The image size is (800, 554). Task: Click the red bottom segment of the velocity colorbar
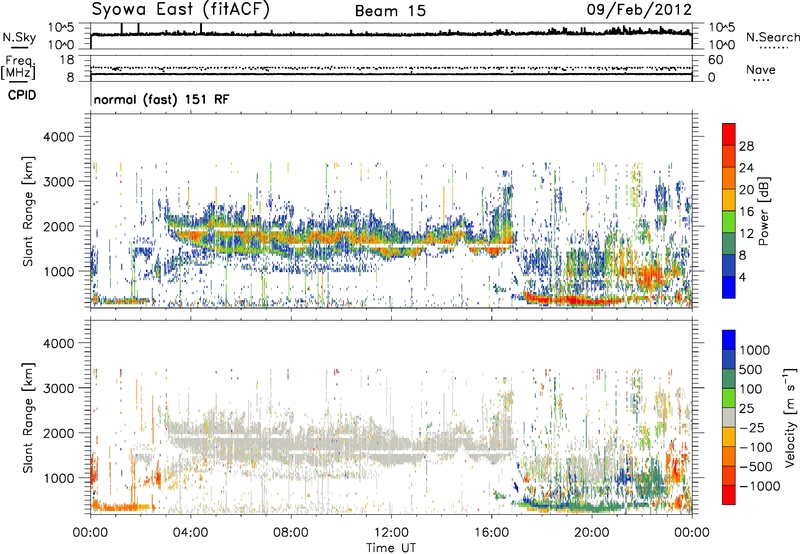pos(729,495)
